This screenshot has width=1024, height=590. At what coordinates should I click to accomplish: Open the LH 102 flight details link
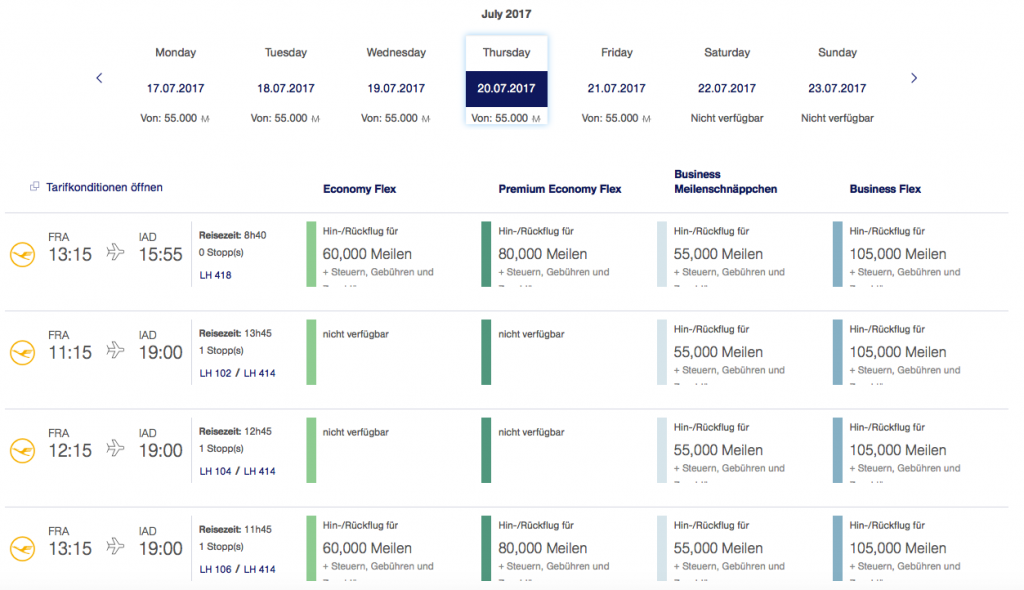(x=215, y=373)
